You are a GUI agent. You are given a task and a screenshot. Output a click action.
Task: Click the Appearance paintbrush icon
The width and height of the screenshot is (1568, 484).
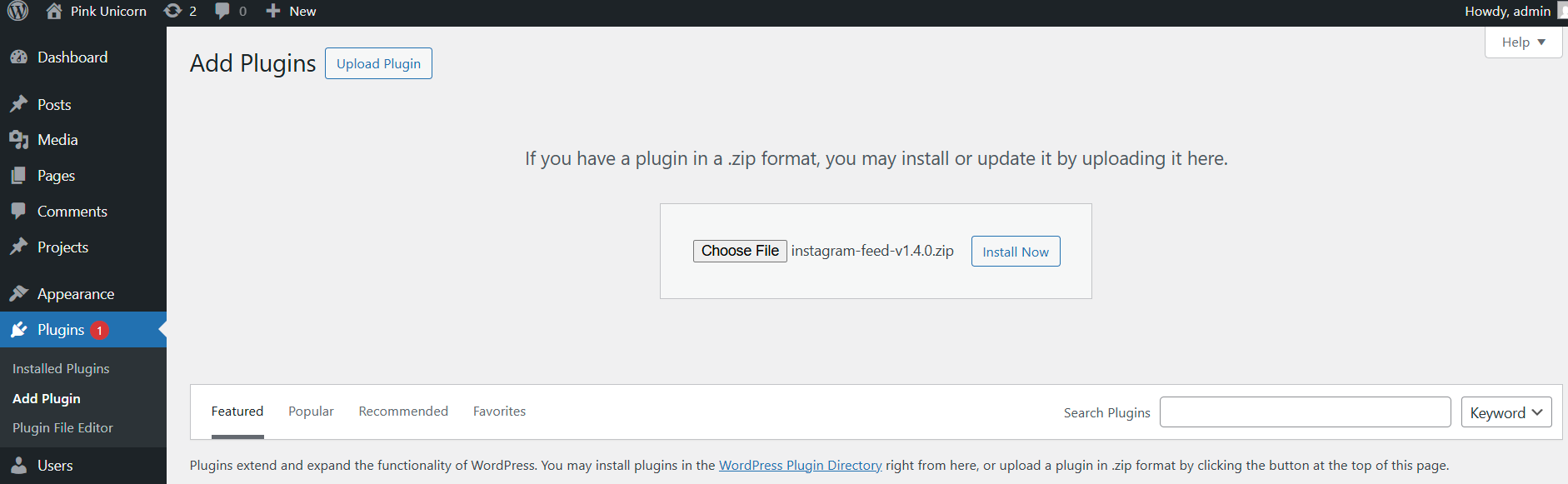point(18,294)
